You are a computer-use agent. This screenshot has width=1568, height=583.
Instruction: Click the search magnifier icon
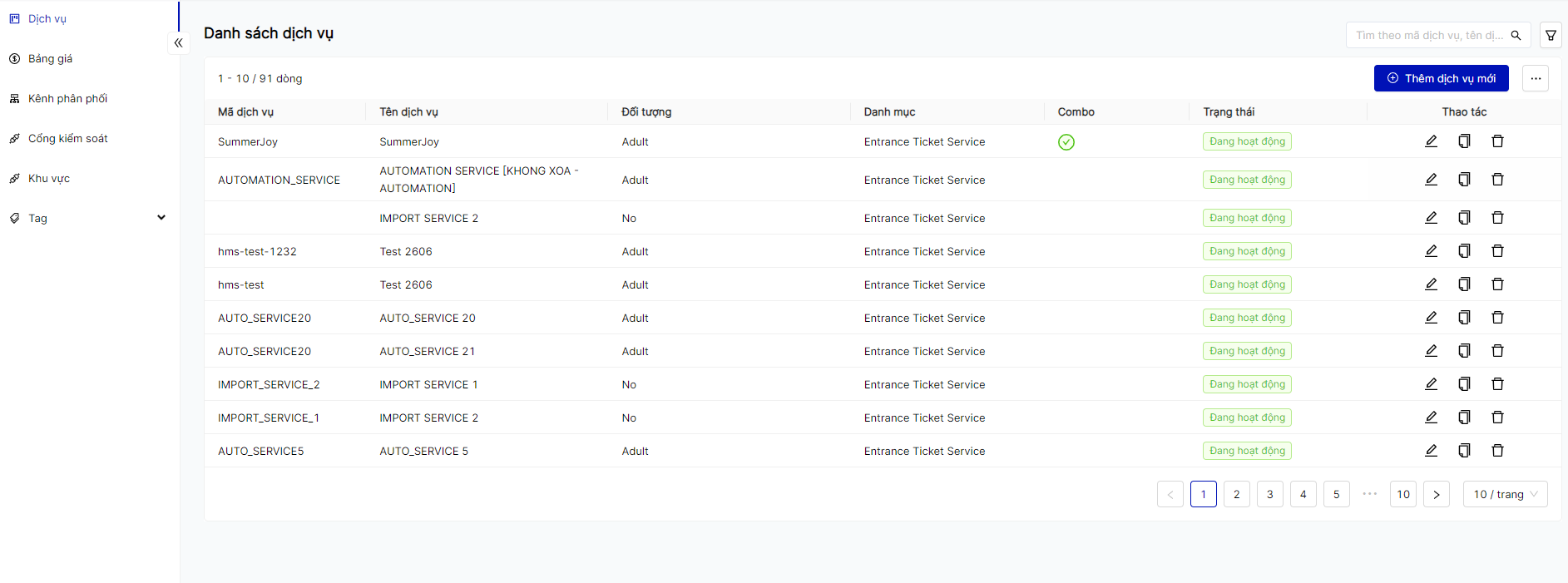pos(1516,35)
